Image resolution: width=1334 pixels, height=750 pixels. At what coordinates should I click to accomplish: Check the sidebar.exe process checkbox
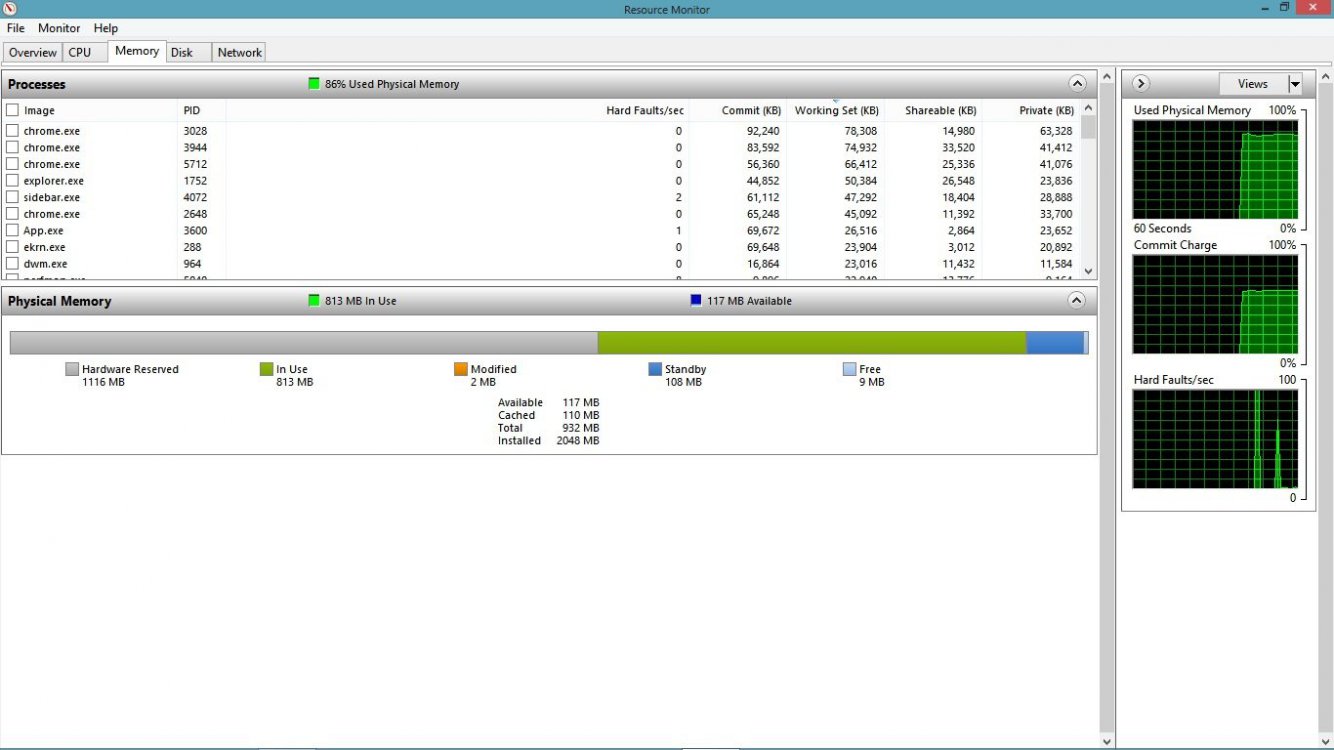[x=11, y=197]
